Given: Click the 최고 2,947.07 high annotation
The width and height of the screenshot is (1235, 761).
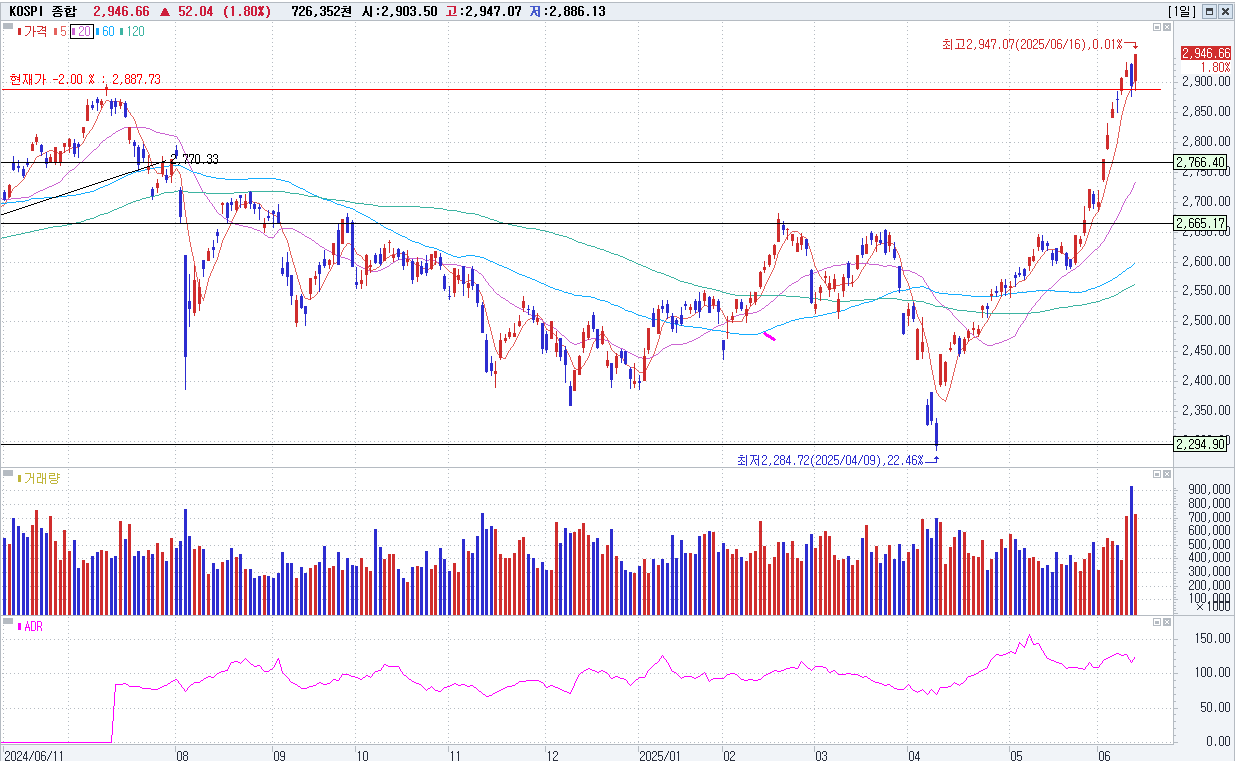Looking at the screenshot, I should point(1040,45).
